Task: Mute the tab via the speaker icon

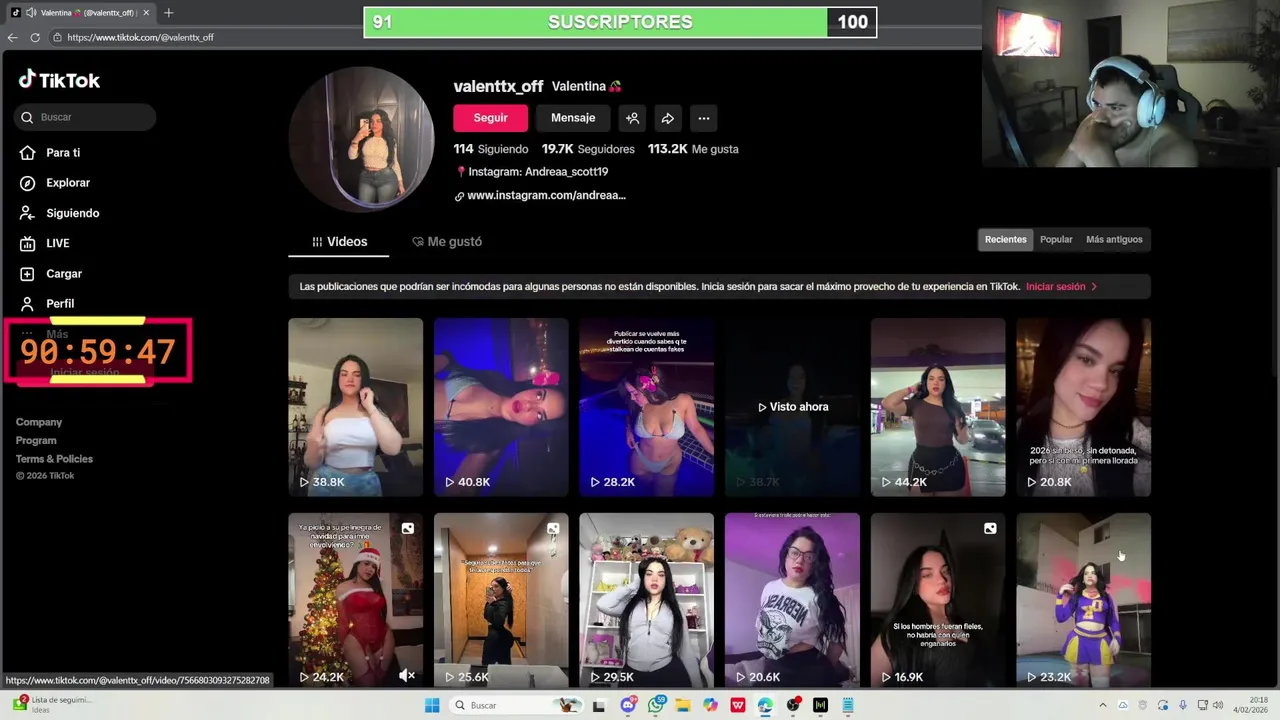Action: (30, 13)
